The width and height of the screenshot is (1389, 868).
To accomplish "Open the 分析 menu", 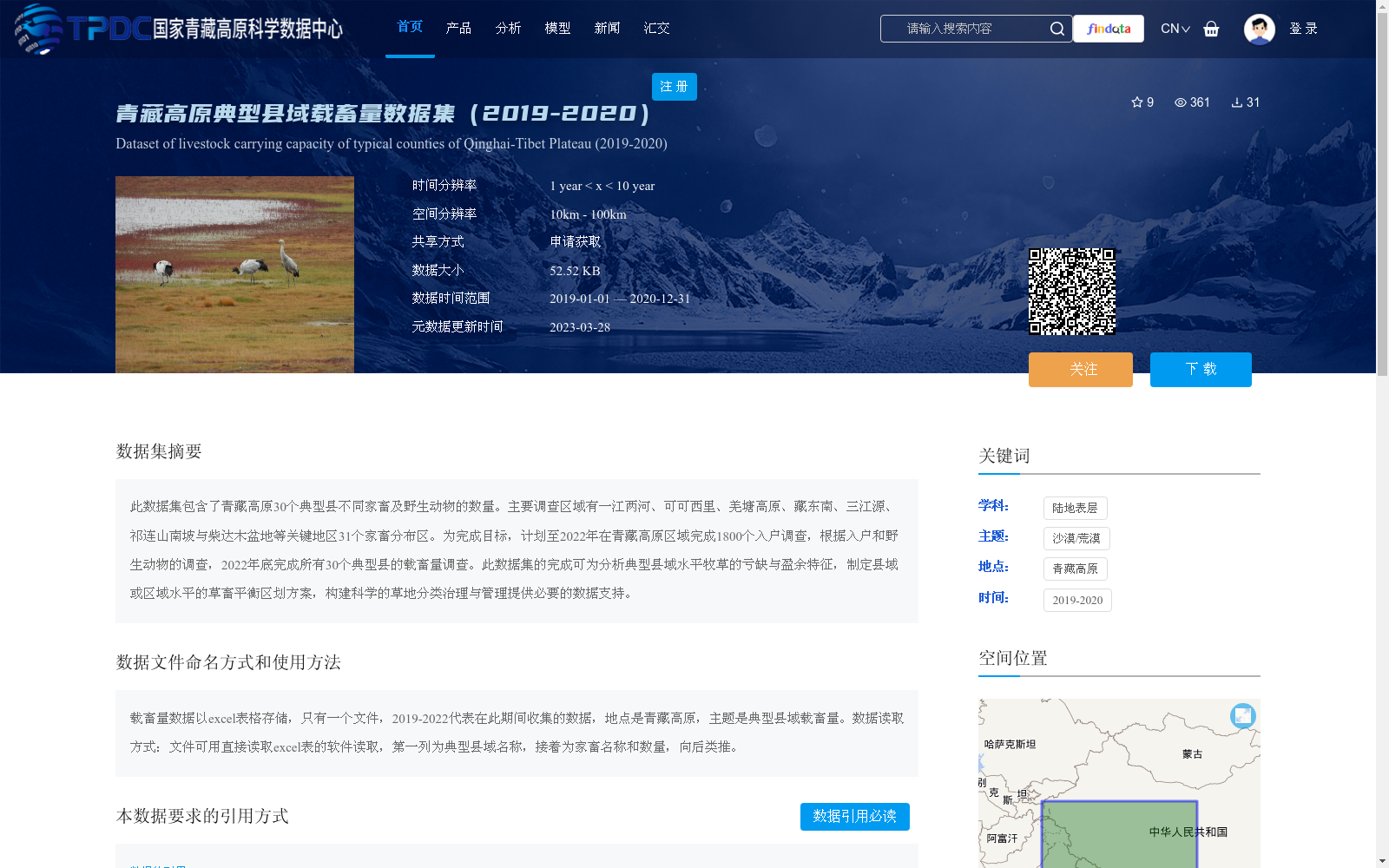I will 508,29.
